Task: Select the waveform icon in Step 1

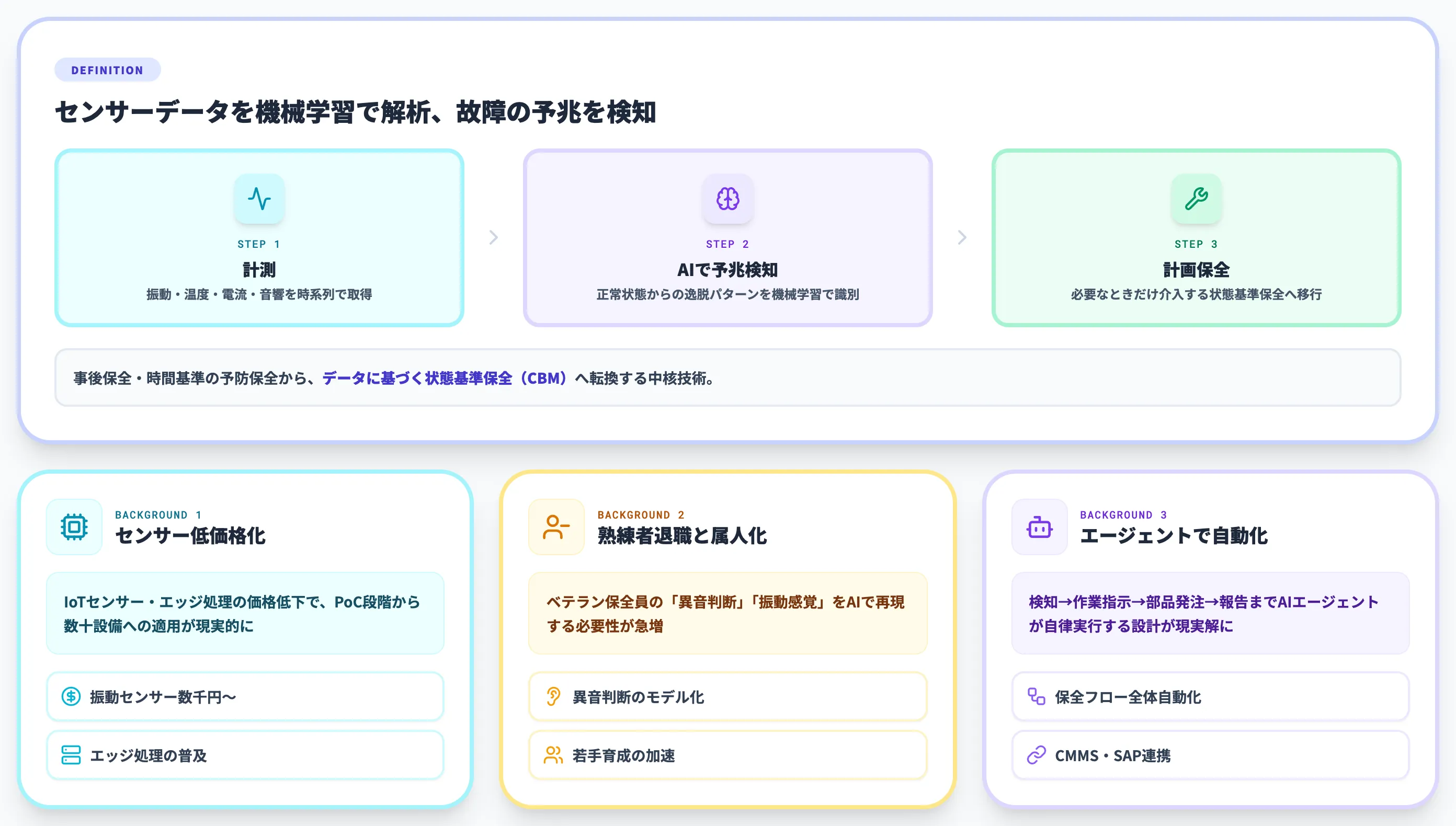Action: point(259,199)
